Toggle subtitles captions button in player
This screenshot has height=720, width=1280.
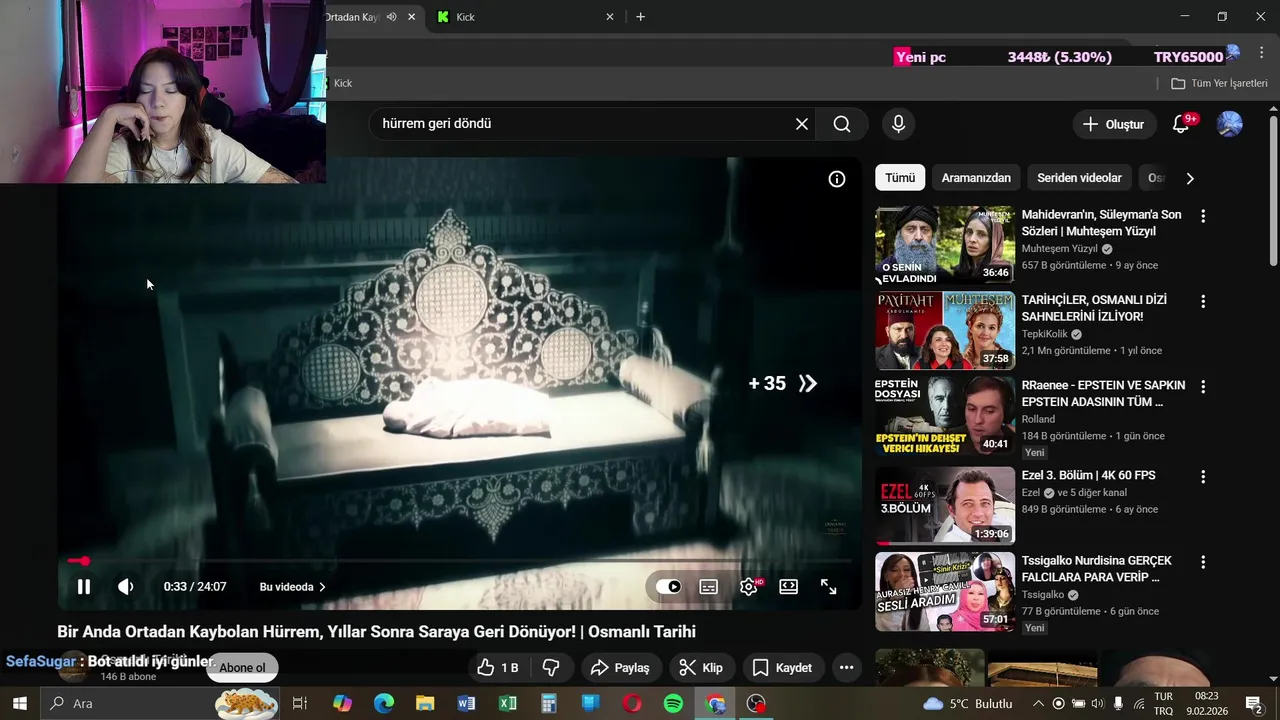click(709, 587)
